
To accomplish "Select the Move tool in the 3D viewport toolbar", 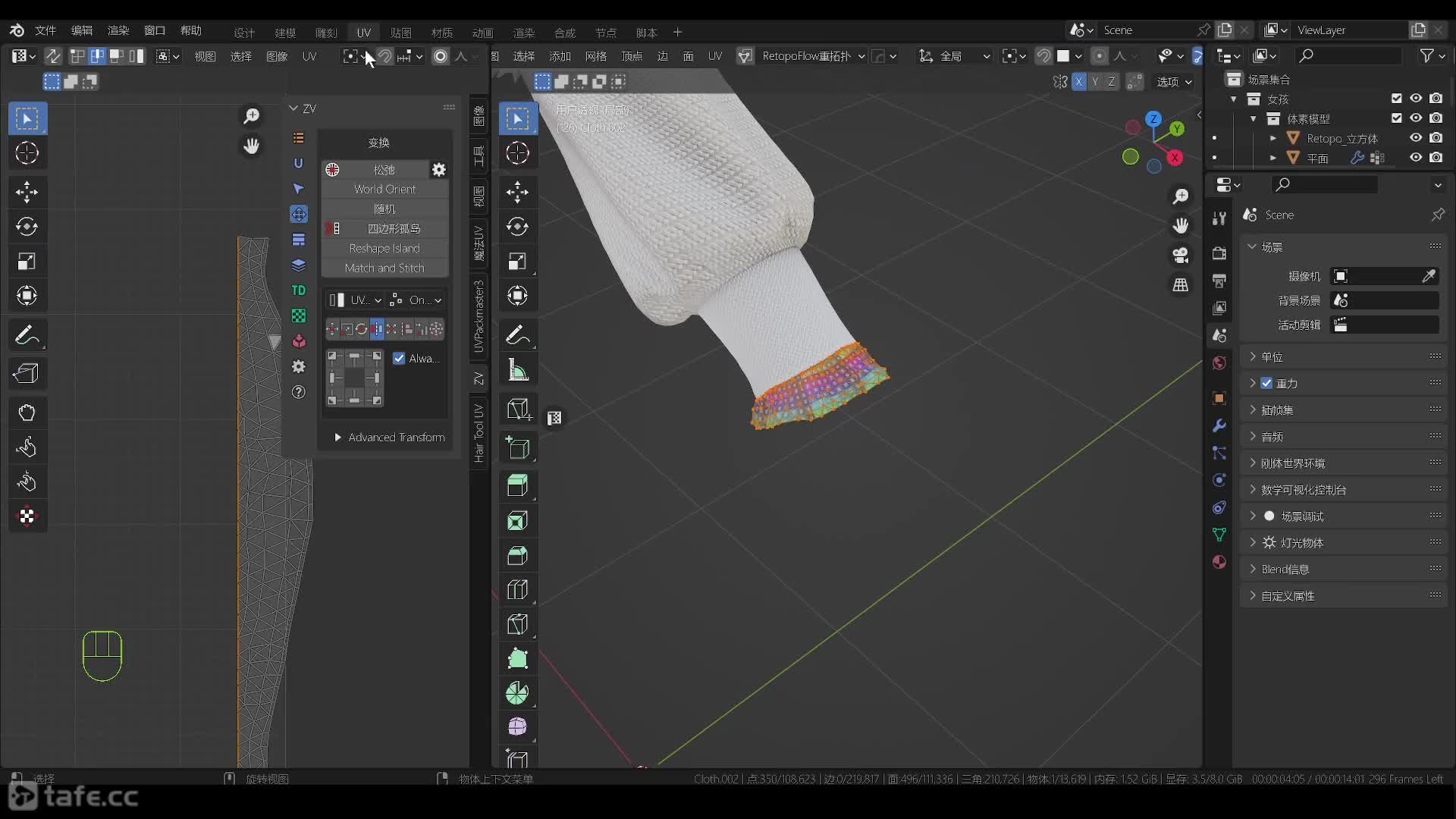I will [518, 192].
